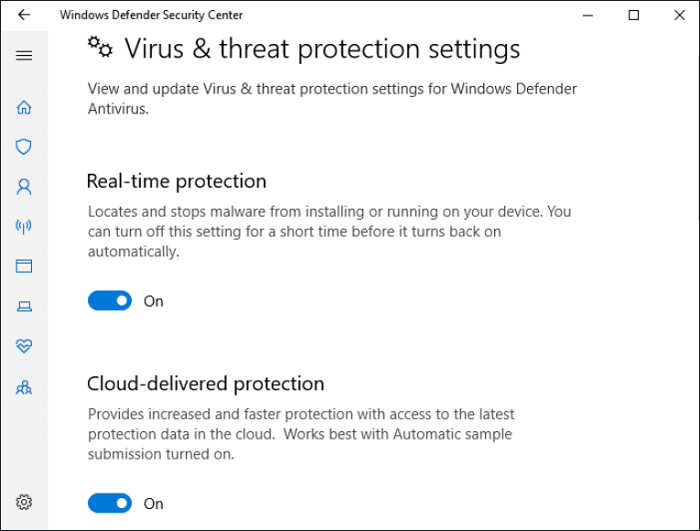Turn off Real-time protection toggle
The height and width of the screenshot is (531, 700).
tap(110, 301)
